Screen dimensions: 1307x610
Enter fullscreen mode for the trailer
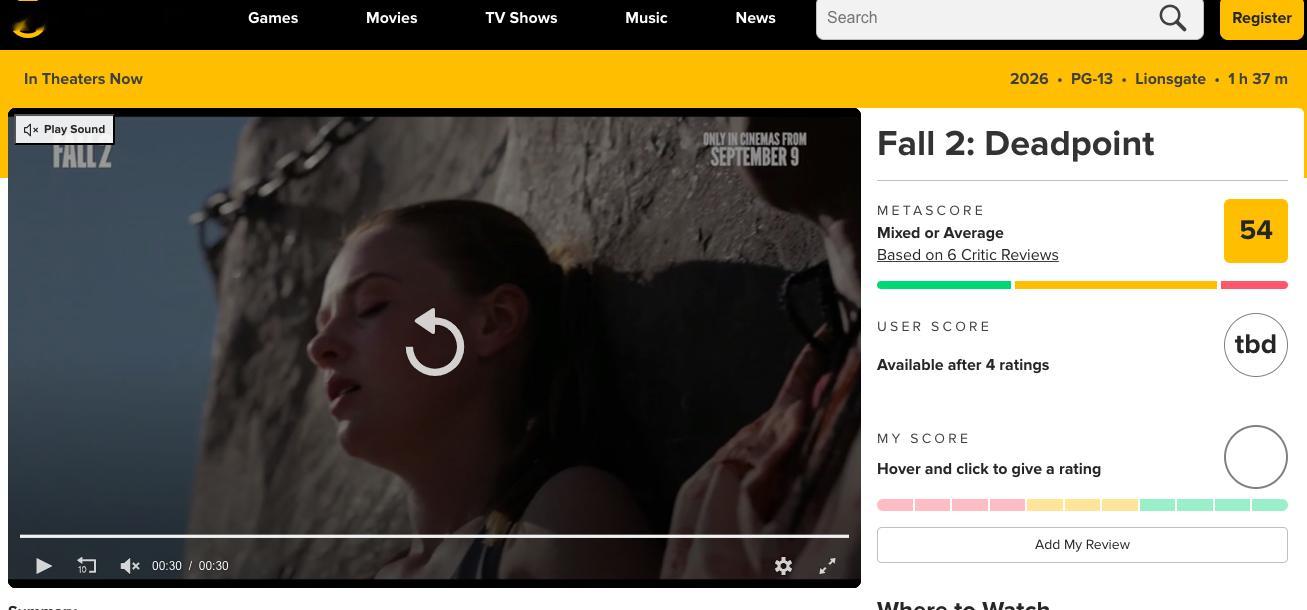tap(828, 566)
